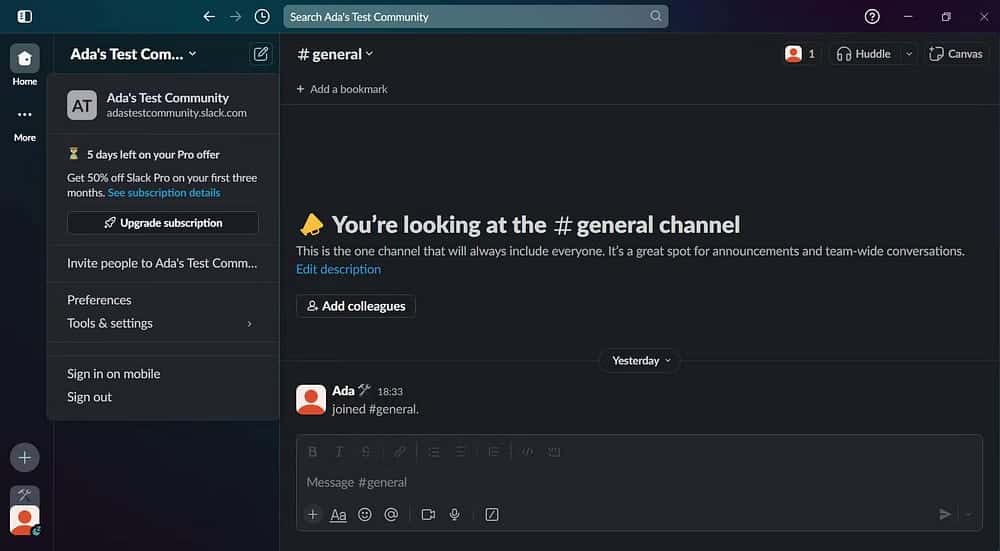Record a video clip
The height and width of the screenshot is (551, 1000).
429,515
